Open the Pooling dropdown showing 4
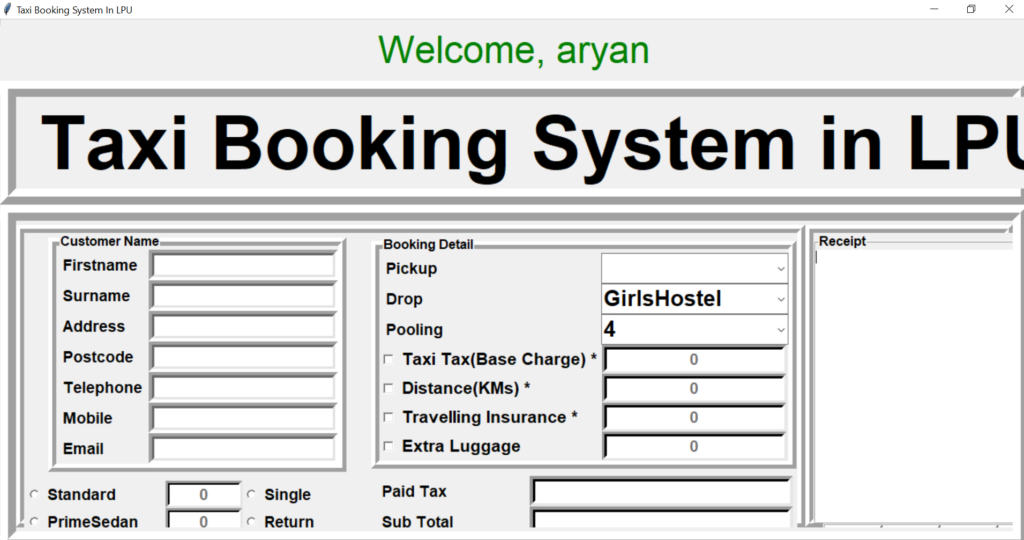This screenshot has height=540, width=1024. (x=694, y=330)
